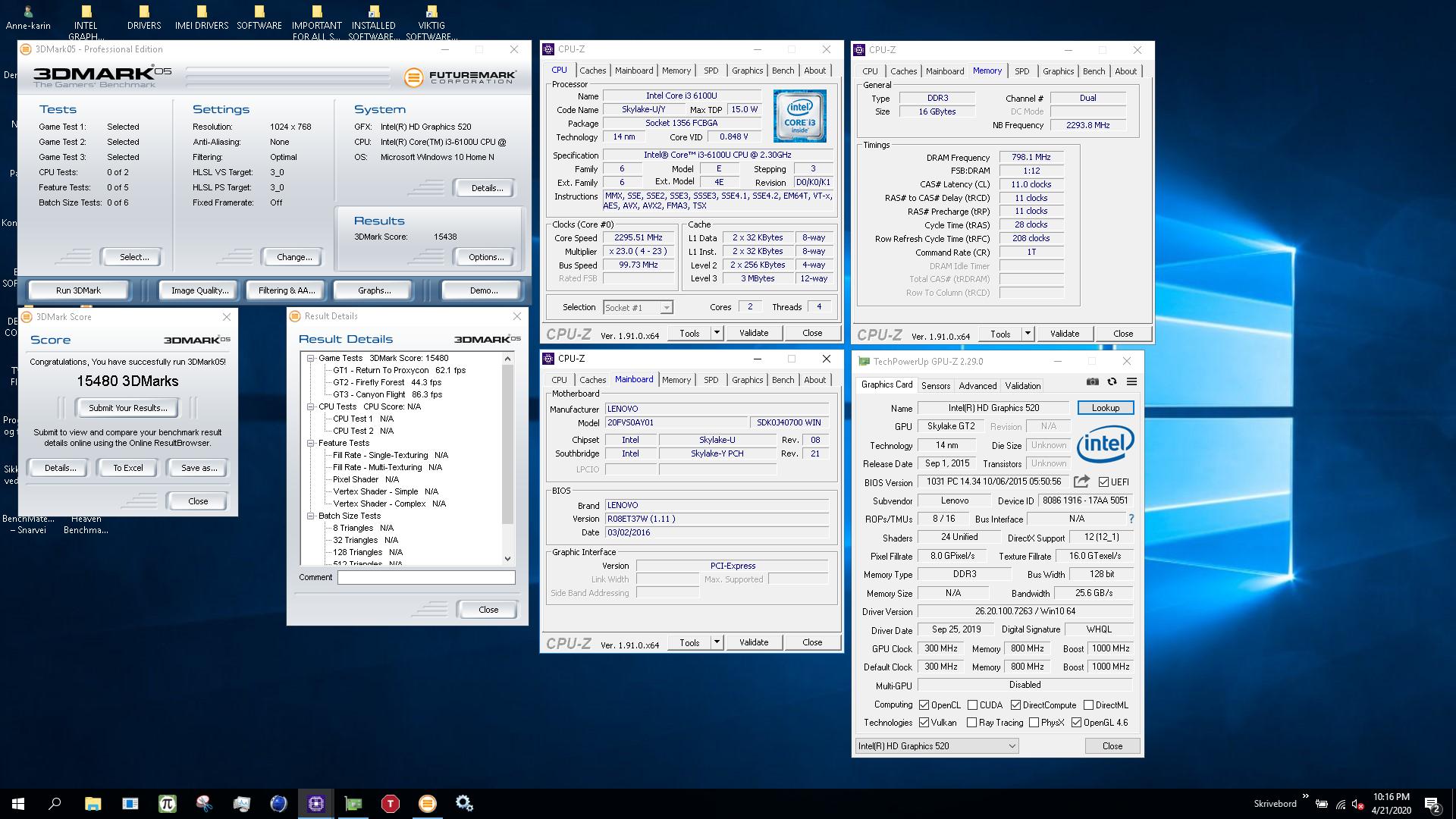Click the Futuremark logo in 3DMark05
This screenshot has width=1456, height=819.
[x=460, y=77]
